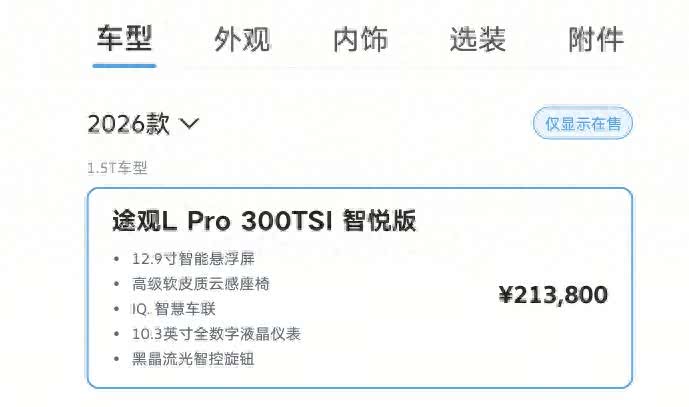Select the 途观L Pro 300TSI 智悦版 title
Screen dimensions: 689x407
pyautogui.click(x=264, y=220)
